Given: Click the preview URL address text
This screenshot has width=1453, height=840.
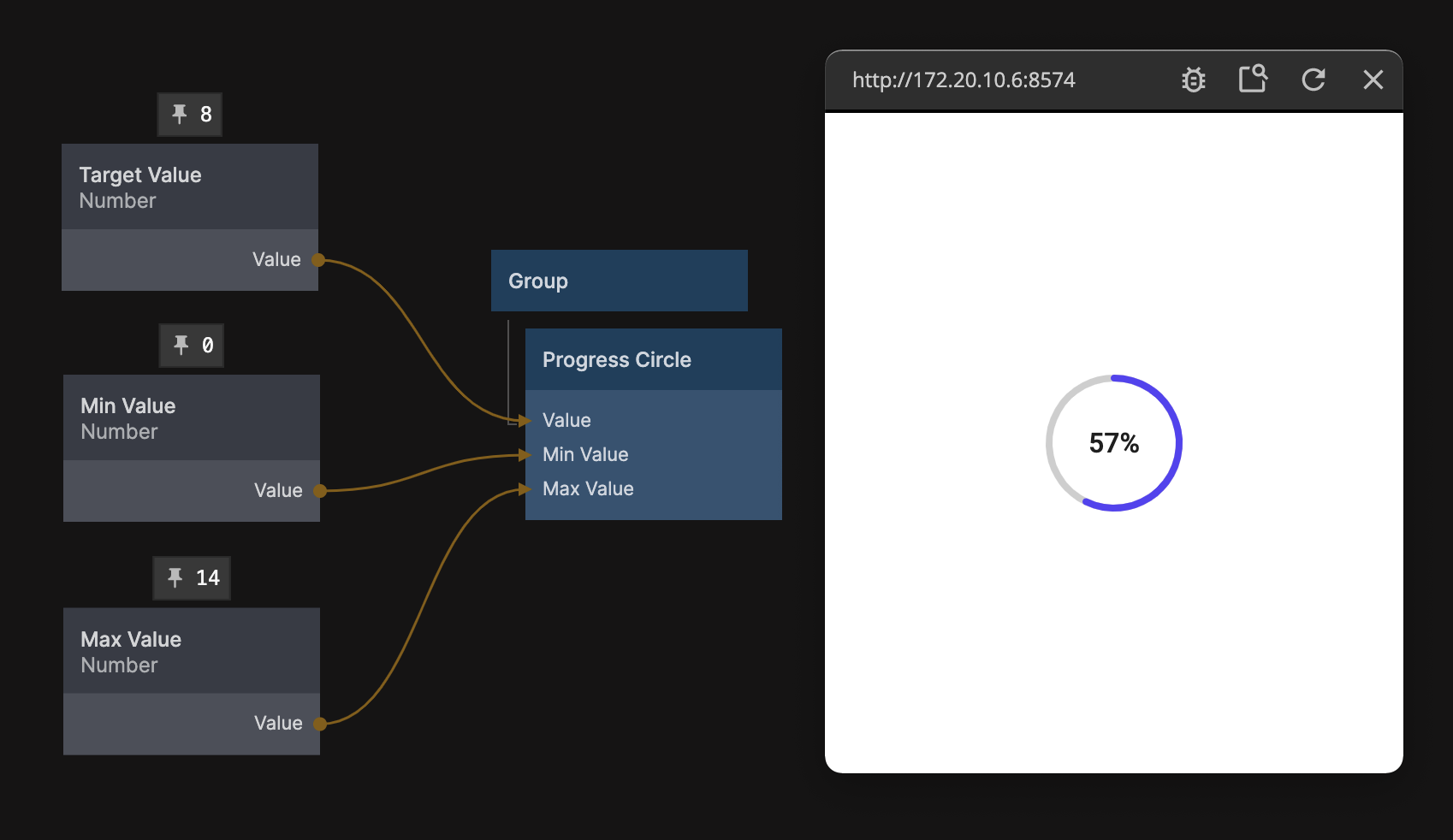Looking at the screenshot, I should [x=964, y=80].
